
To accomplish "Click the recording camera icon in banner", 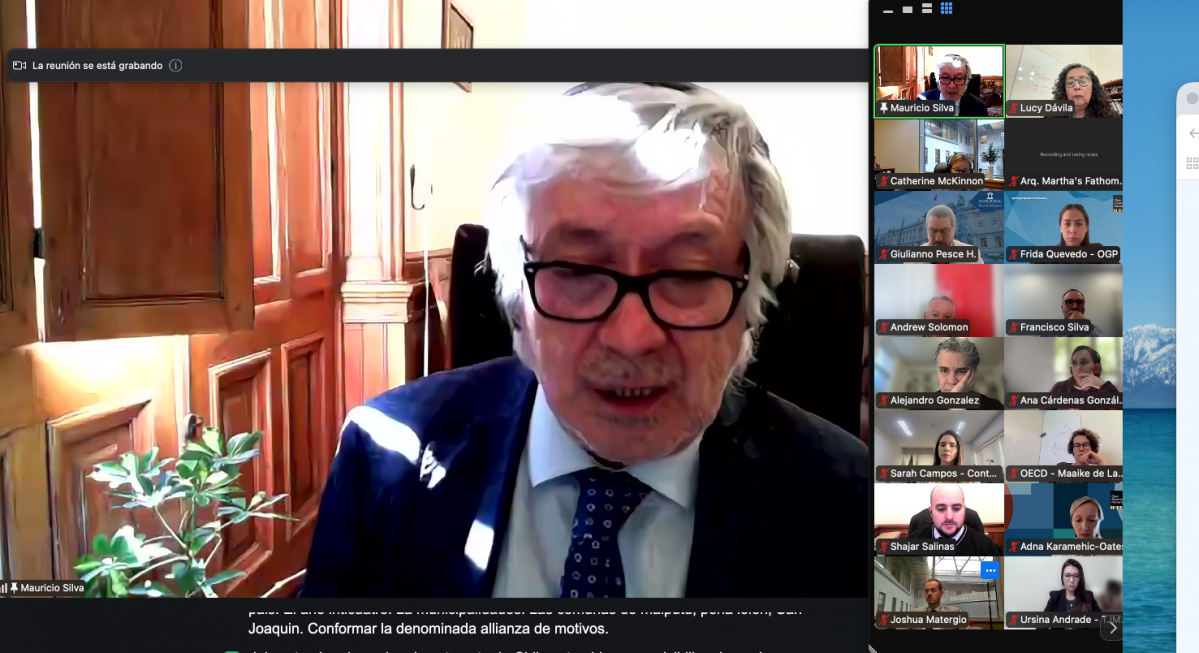I will pyautogui.click(x=19, y=65).
